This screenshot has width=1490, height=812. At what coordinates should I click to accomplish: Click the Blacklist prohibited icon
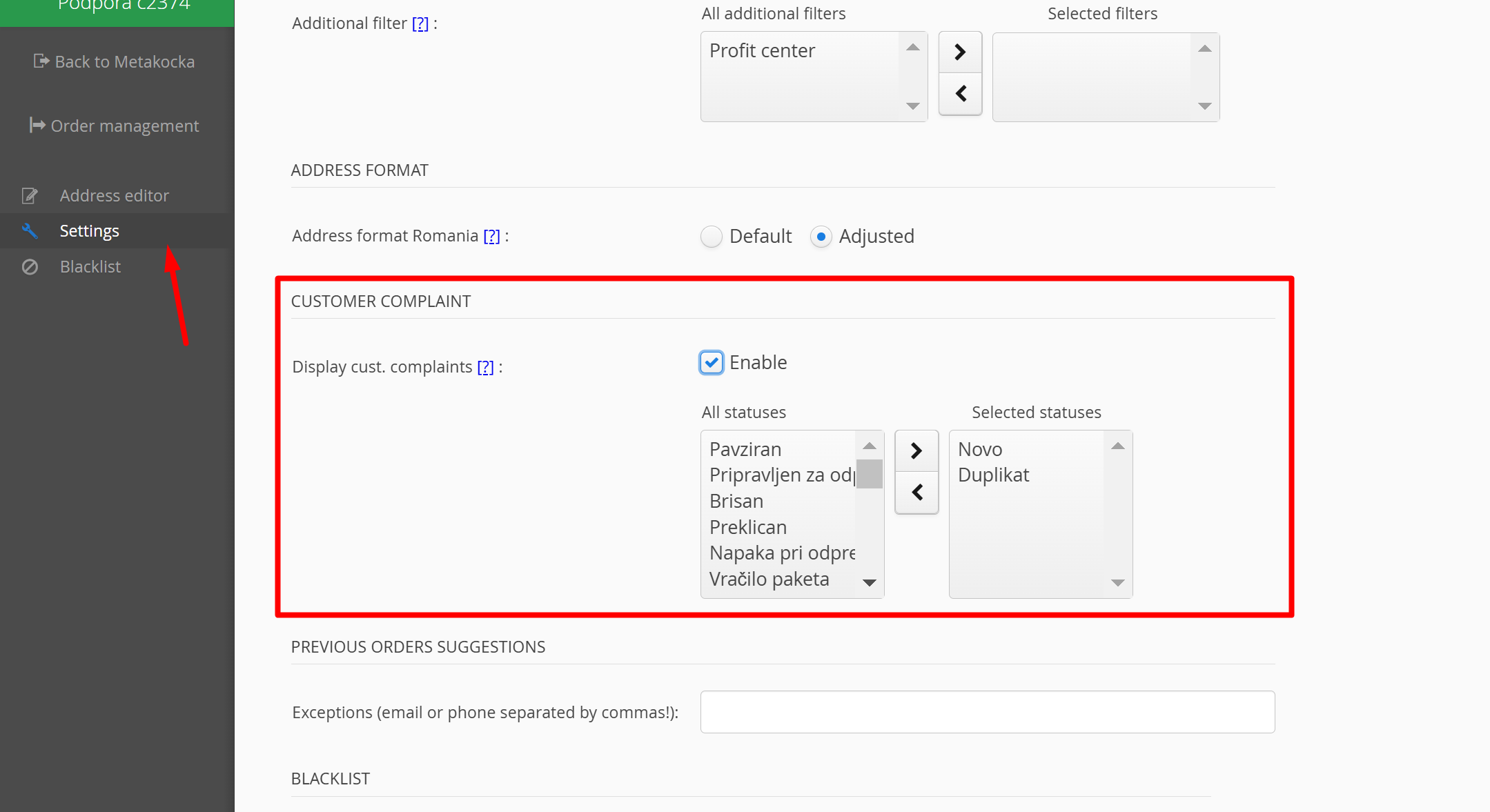pyautogui.click(x=30, y=267)
